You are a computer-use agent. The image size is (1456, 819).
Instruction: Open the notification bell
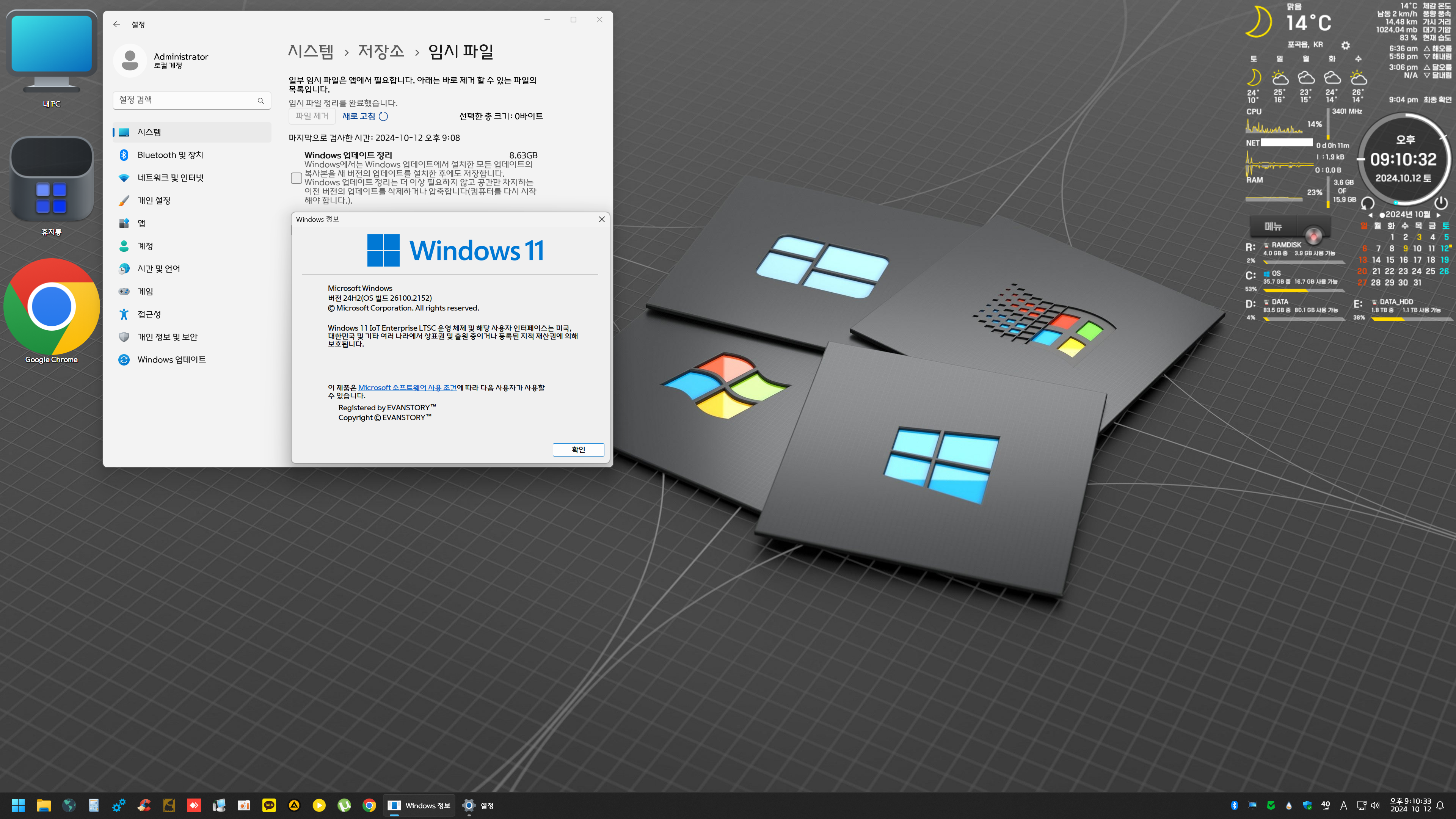pyautogui.click(x=1440, y=805)
